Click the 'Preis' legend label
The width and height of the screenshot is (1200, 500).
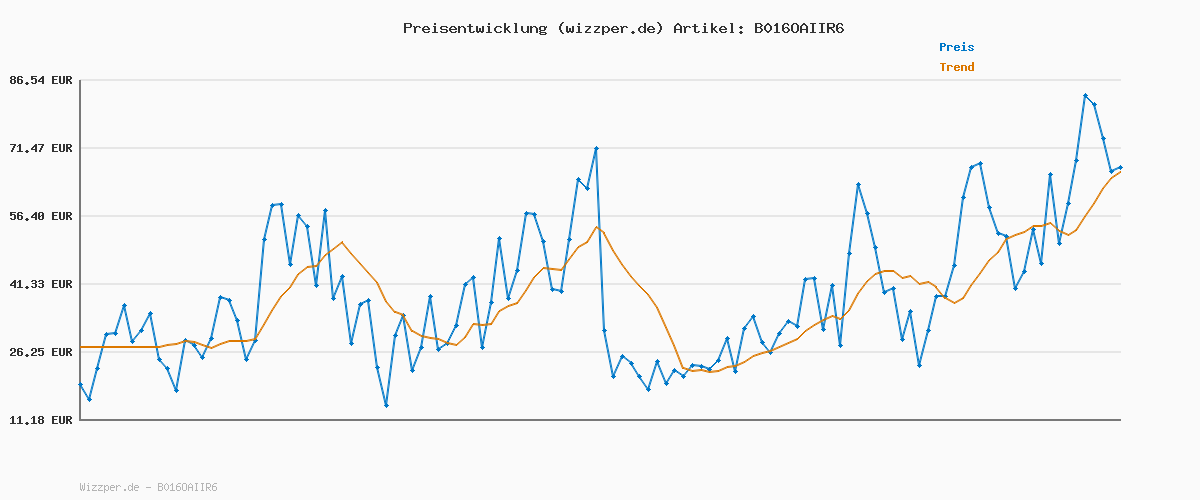[956, 47]
